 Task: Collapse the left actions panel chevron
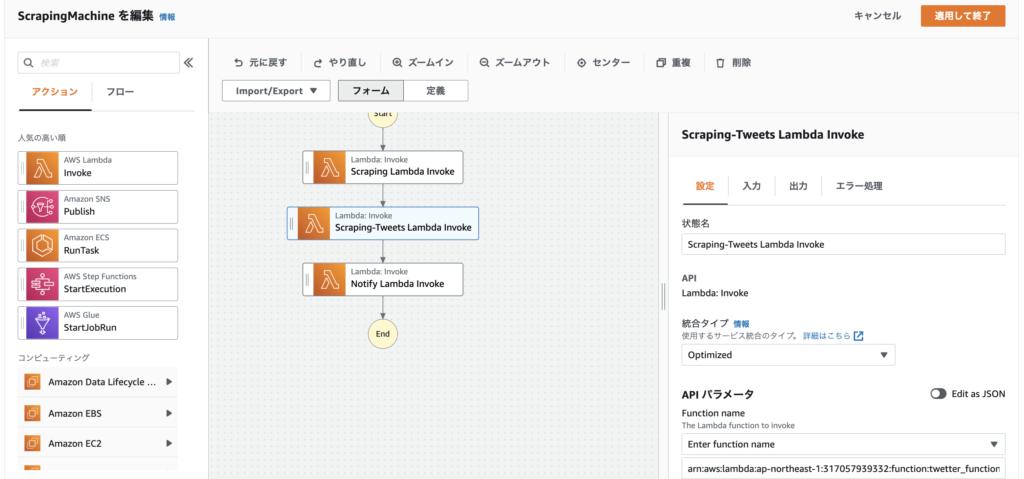(x=189, y=63)
